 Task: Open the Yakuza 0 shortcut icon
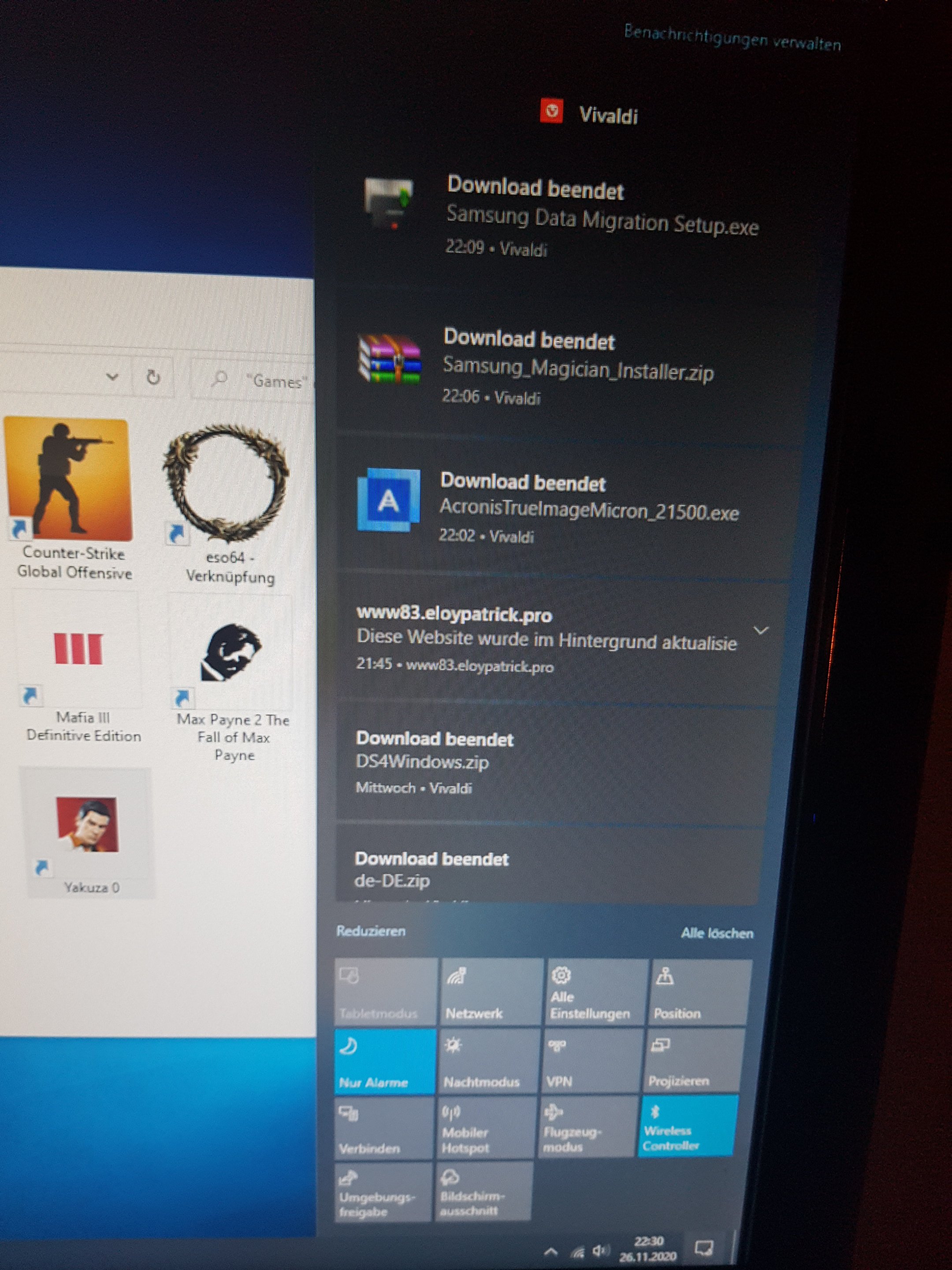point(88,824)
